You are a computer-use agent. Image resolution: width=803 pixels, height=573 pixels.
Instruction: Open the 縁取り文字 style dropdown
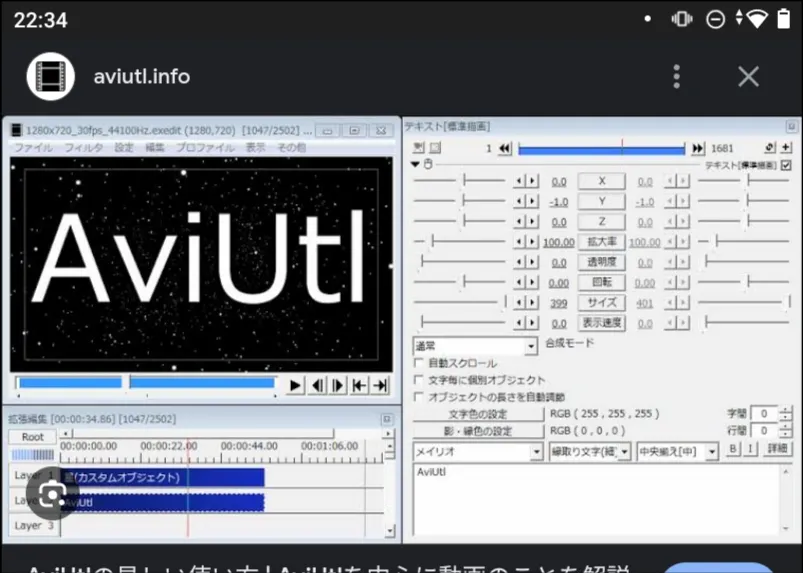[589, 452]
